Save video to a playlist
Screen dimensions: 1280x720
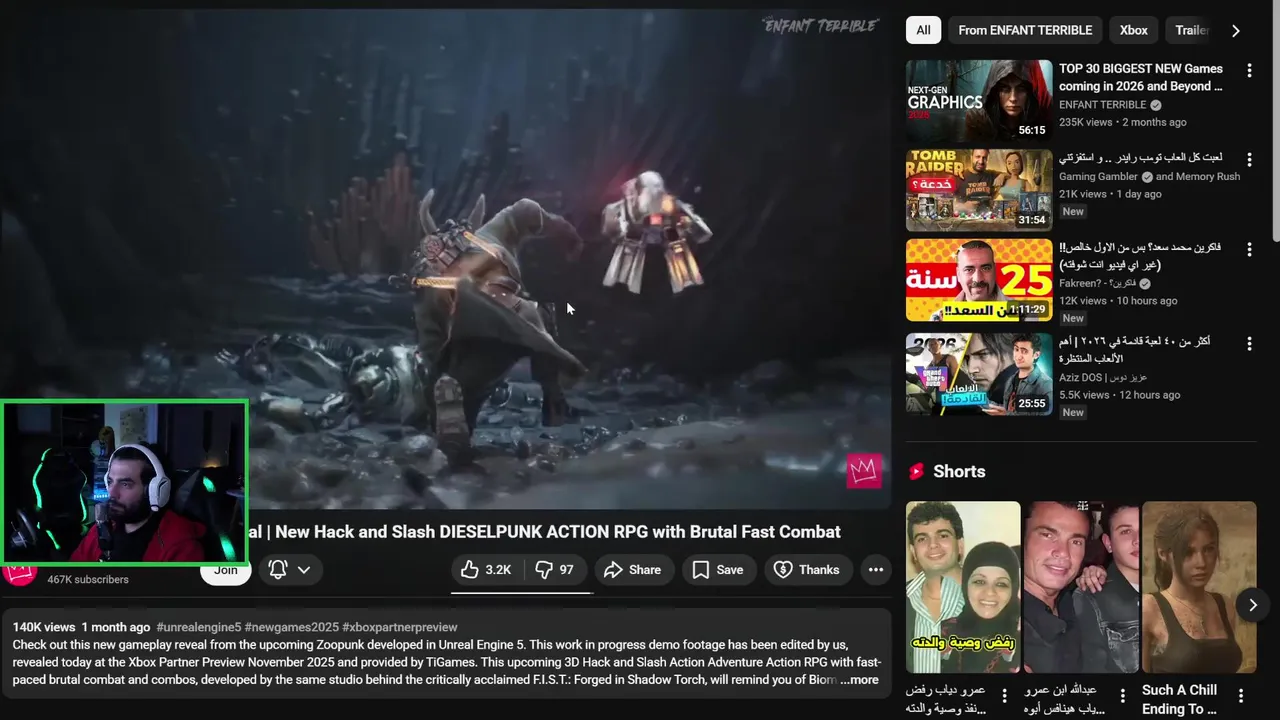pyautogui.click(x=718, y=570)
